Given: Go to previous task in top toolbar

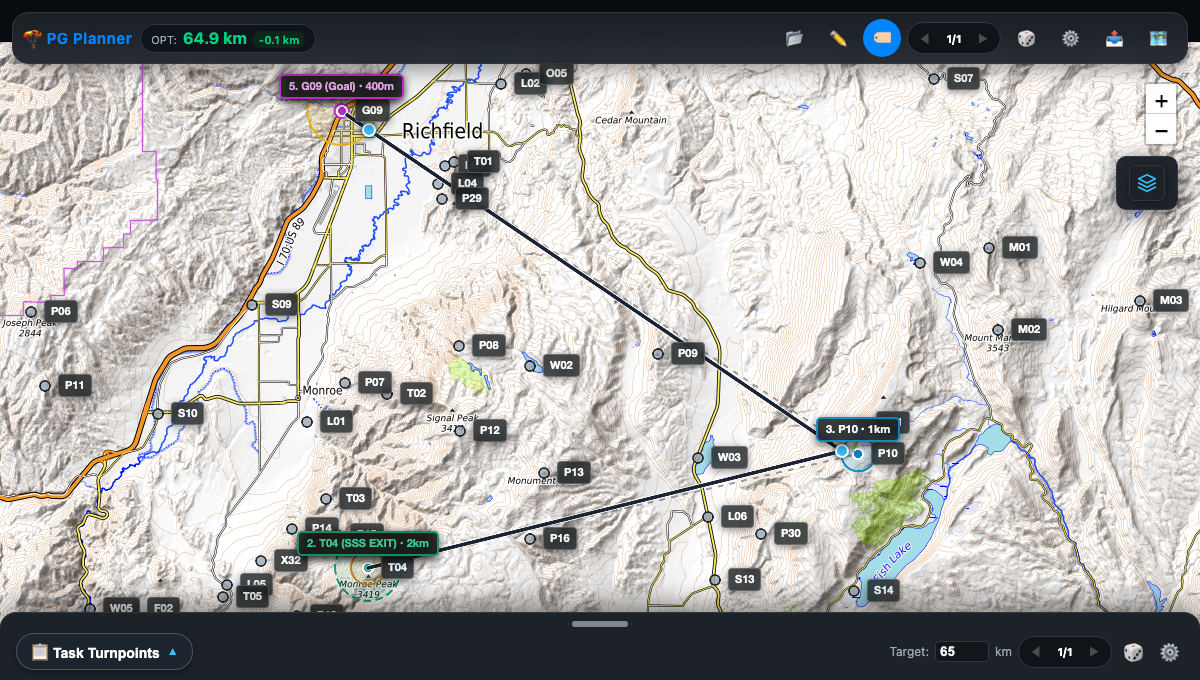Looking at the screenshot, I should pyautogui.click(x=924, y=39).
